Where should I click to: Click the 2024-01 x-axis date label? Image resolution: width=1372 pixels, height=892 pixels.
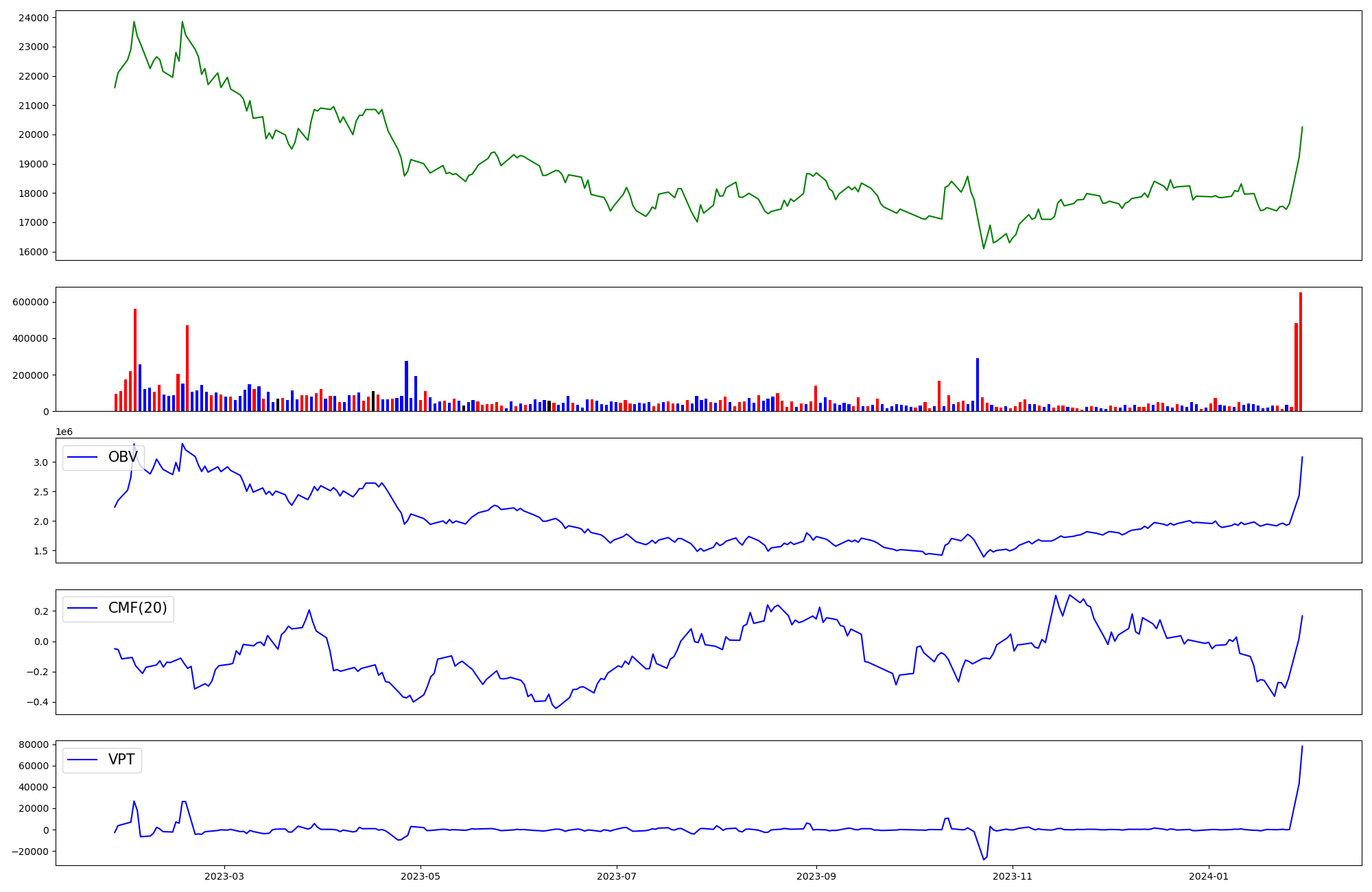(x=1209, y=876)
